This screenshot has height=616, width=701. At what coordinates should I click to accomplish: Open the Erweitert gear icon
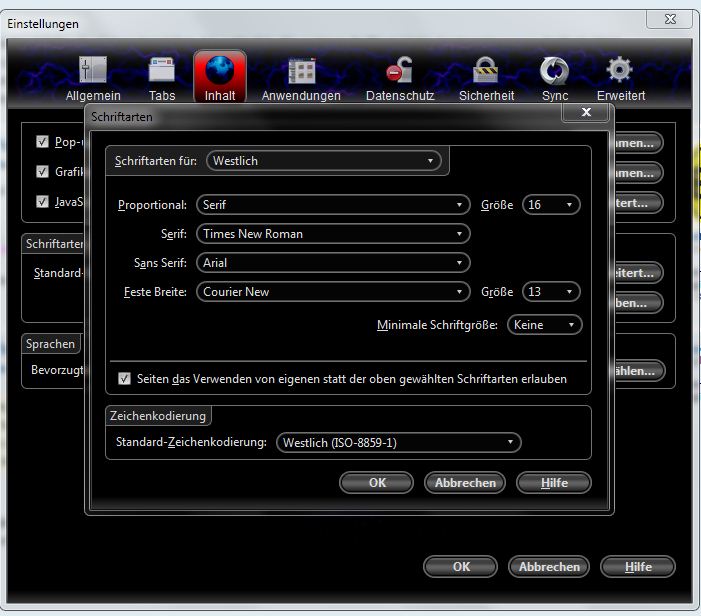pyautogui.click(x=621, y=71)
